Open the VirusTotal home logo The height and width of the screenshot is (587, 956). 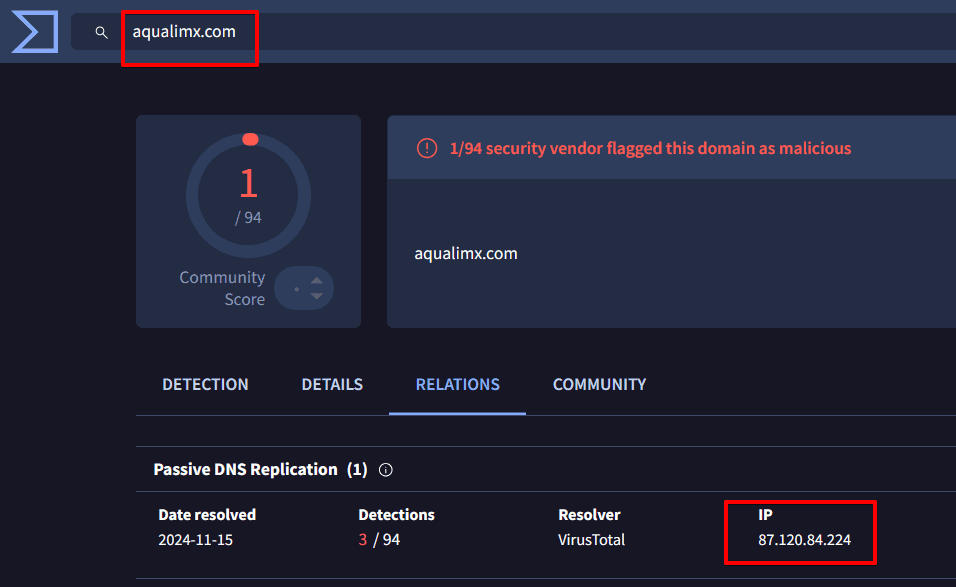pyautogui.click(x=35, y=32)
